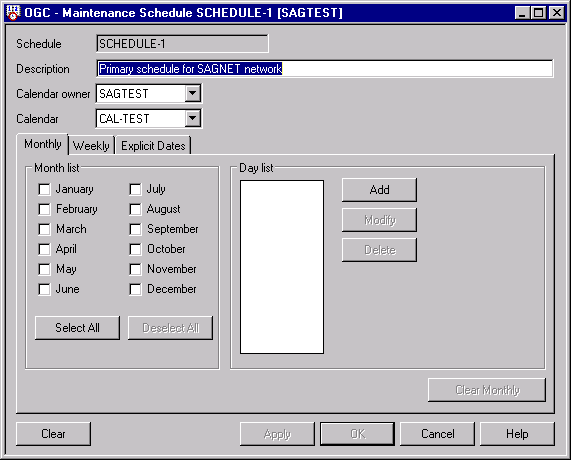The height and width of the screenshot is (460, 571).
Task: Click the Apply button
Action: click(277, 434)
